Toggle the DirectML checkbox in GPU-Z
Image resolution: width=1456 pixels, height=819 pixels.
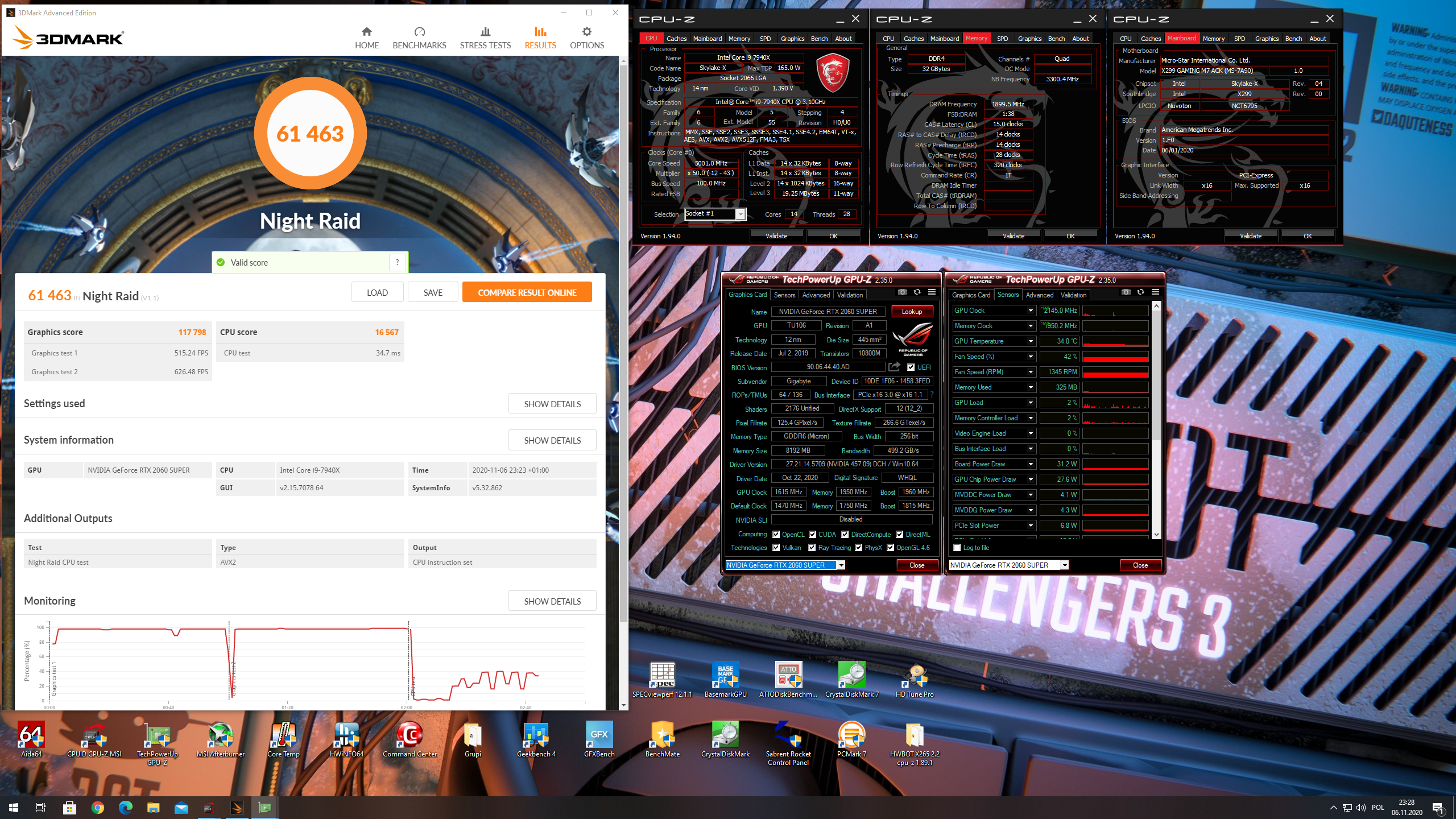point(899,535)
